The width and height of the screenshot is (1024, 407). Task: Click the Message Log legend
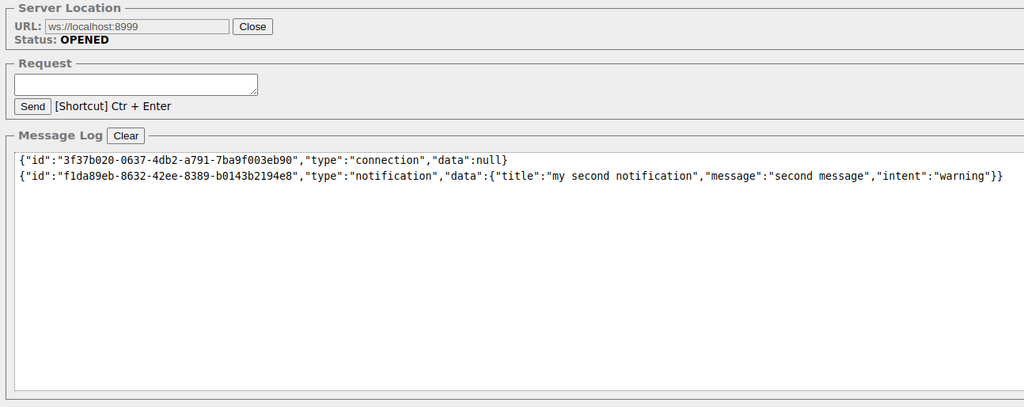pos(60,135)
